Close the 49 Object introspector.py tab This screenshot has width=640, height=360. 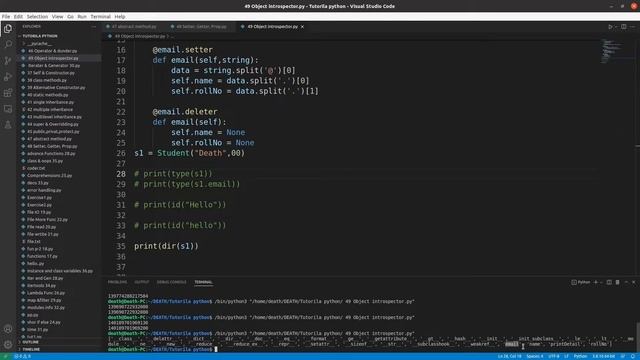click(x=302, y=27)
